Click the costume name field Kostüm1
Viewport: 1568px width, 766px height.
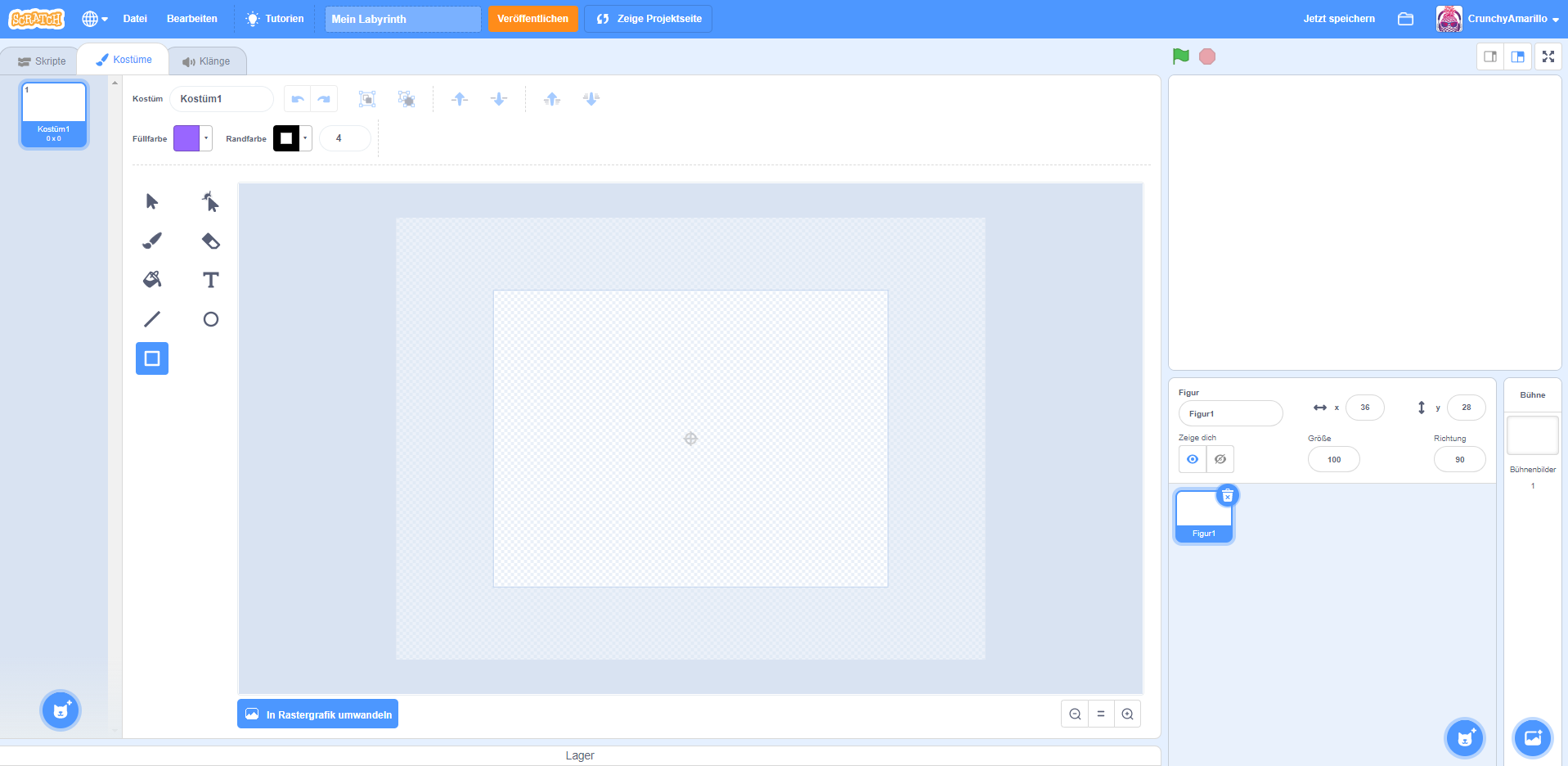222,99
